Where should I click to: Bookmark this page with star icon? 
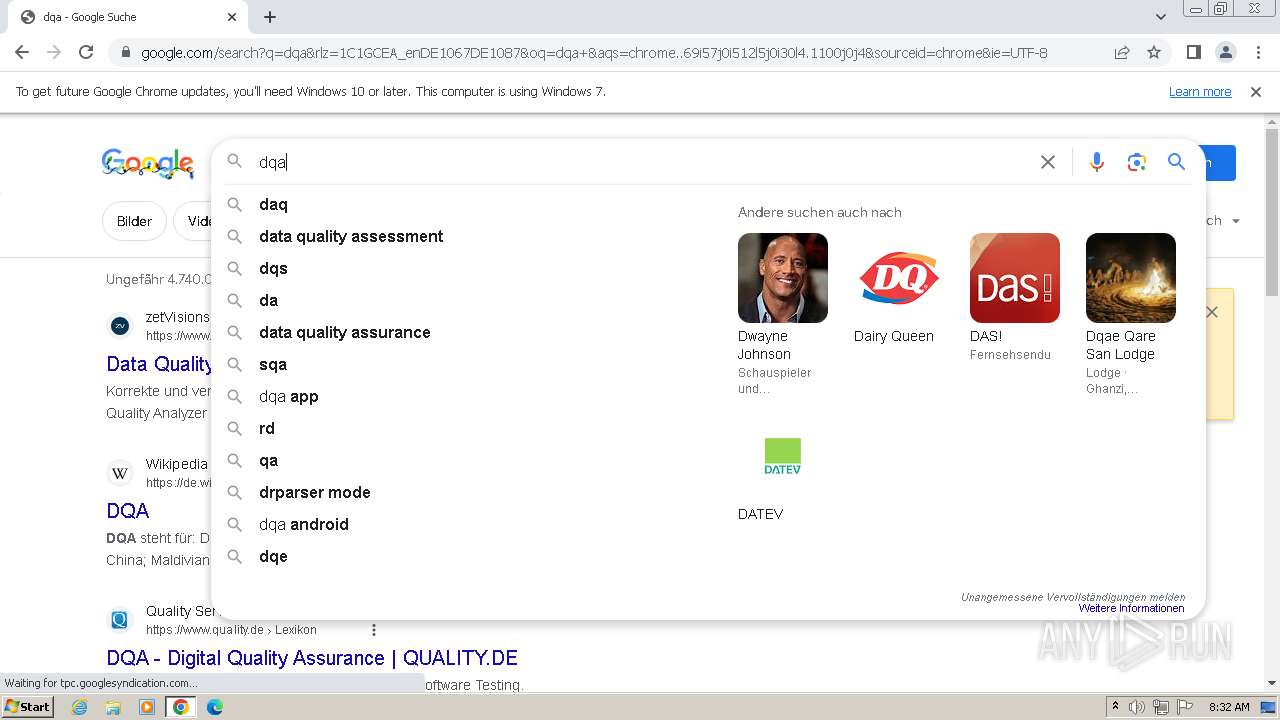(1154, 52)
